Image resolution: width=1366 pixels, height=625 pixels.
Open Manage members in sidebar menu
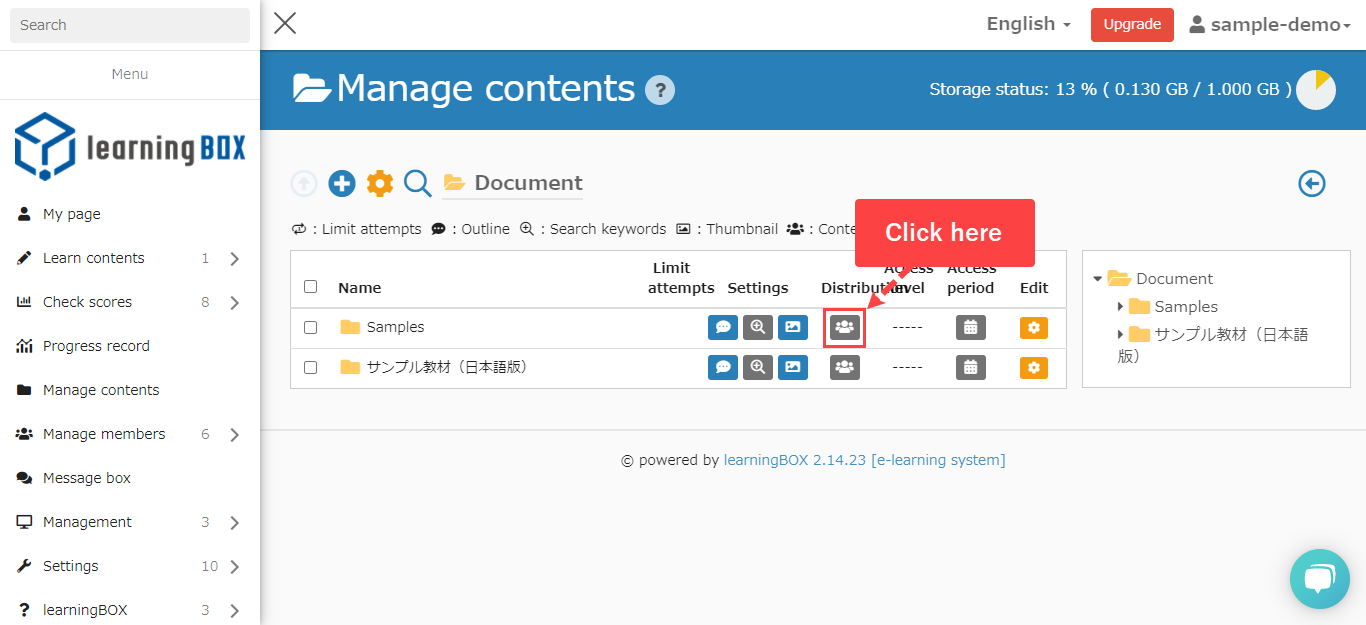pyautogui.click(x=104, y=434)
